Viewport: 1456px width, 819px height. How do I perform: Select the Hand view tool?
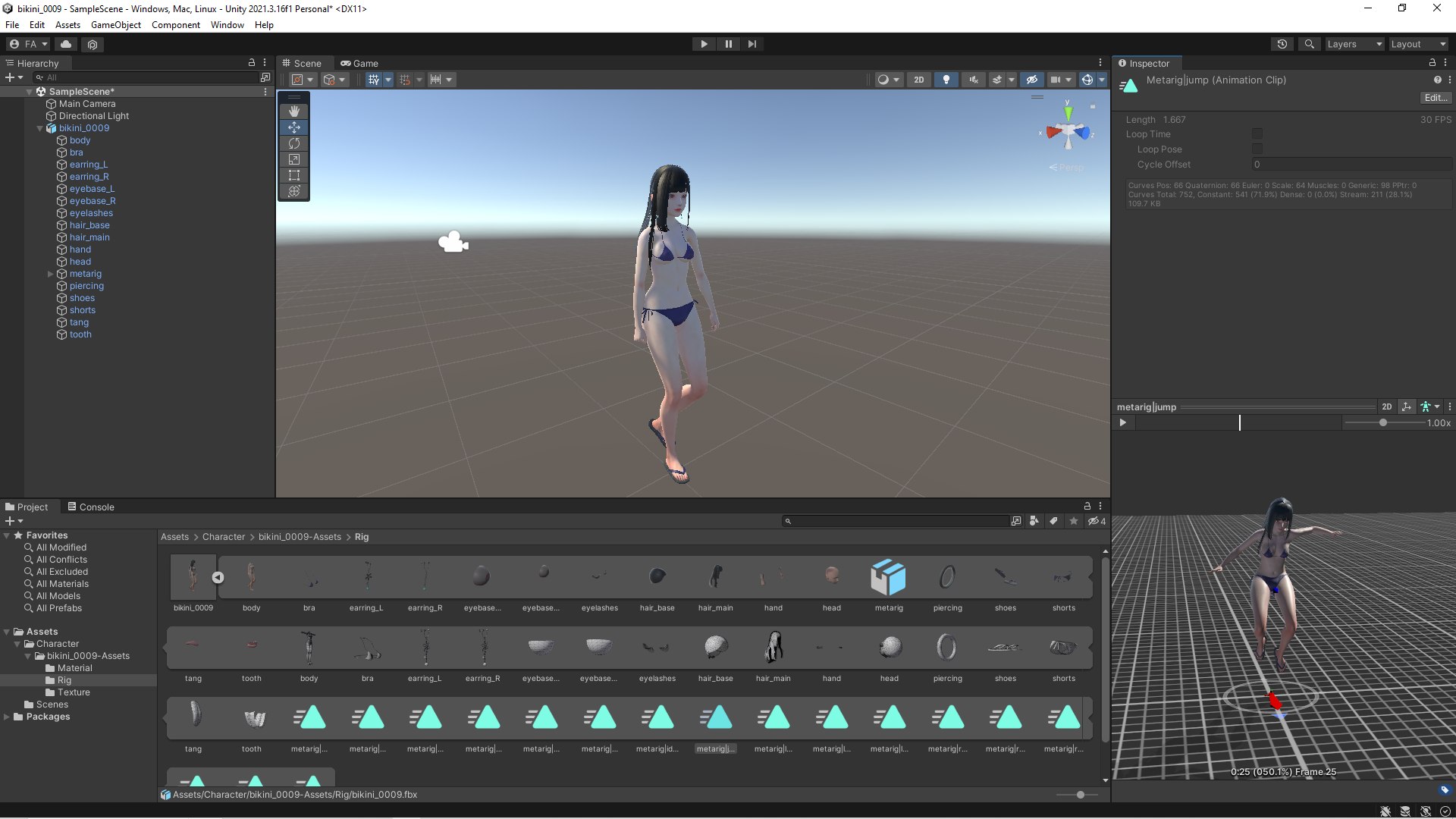(294, 111)
